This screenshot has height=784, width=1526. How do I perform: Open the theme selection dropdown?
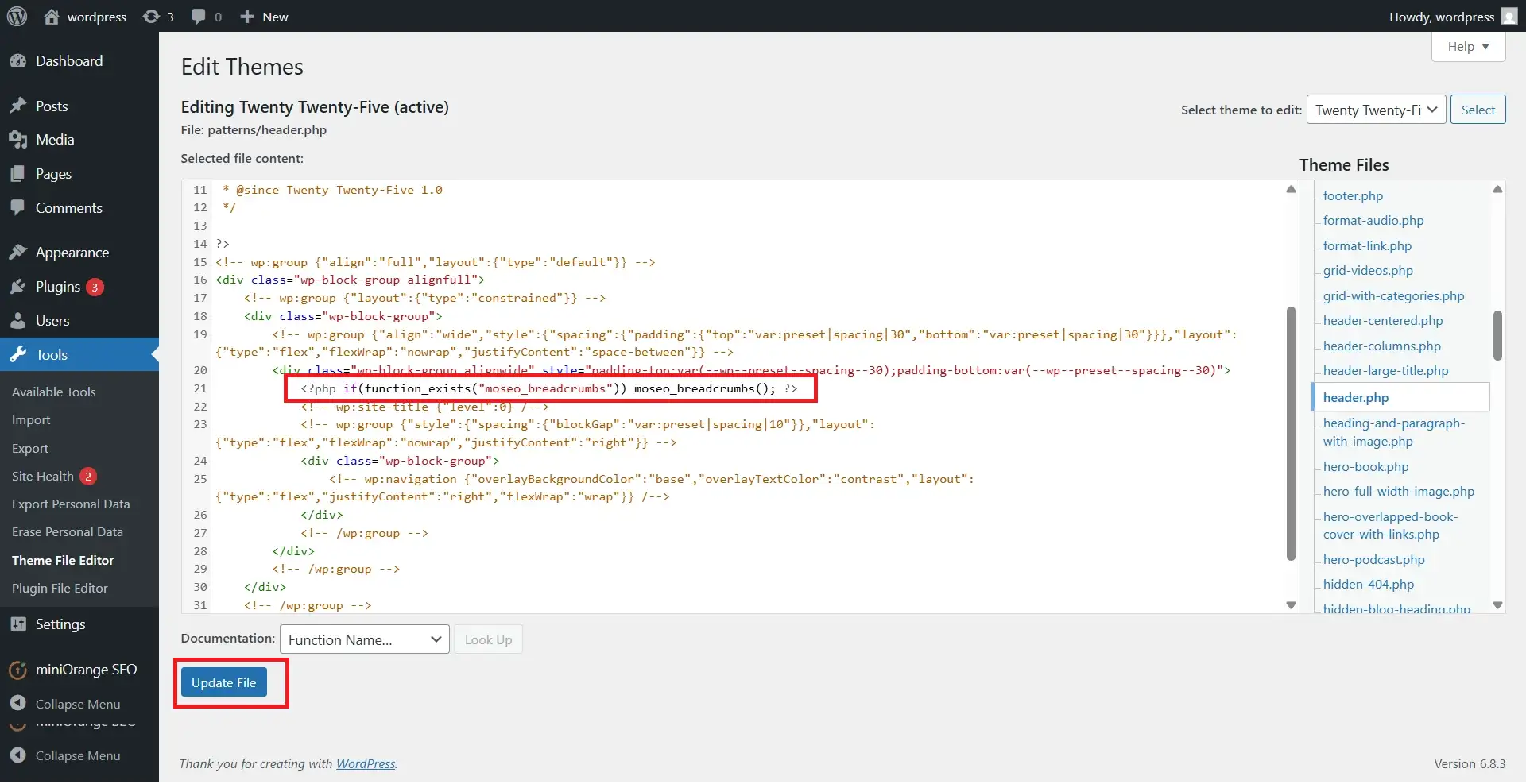point(1376,110)
